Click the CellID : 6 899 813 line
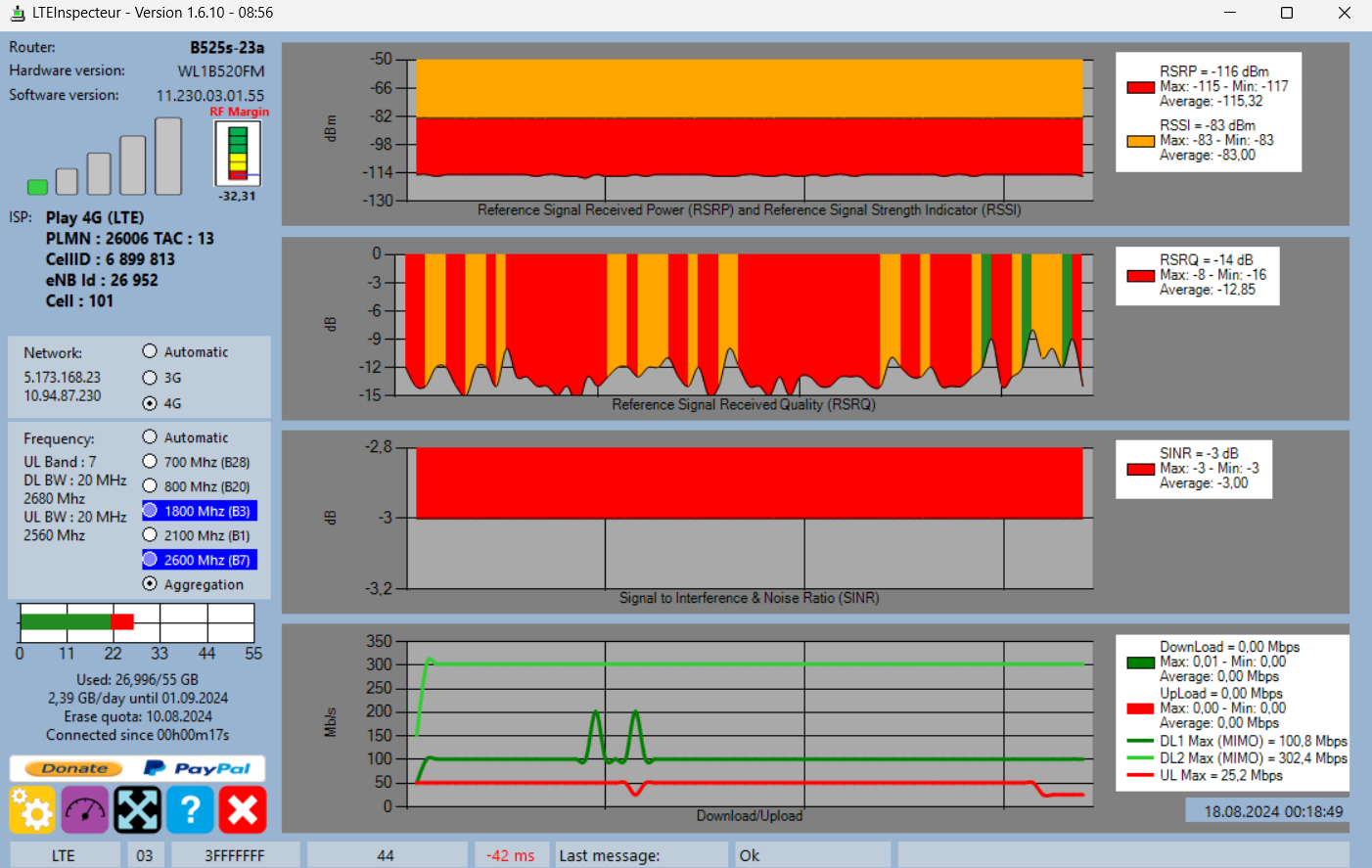This screenshot has height=868, width=1372. point(111,259)
